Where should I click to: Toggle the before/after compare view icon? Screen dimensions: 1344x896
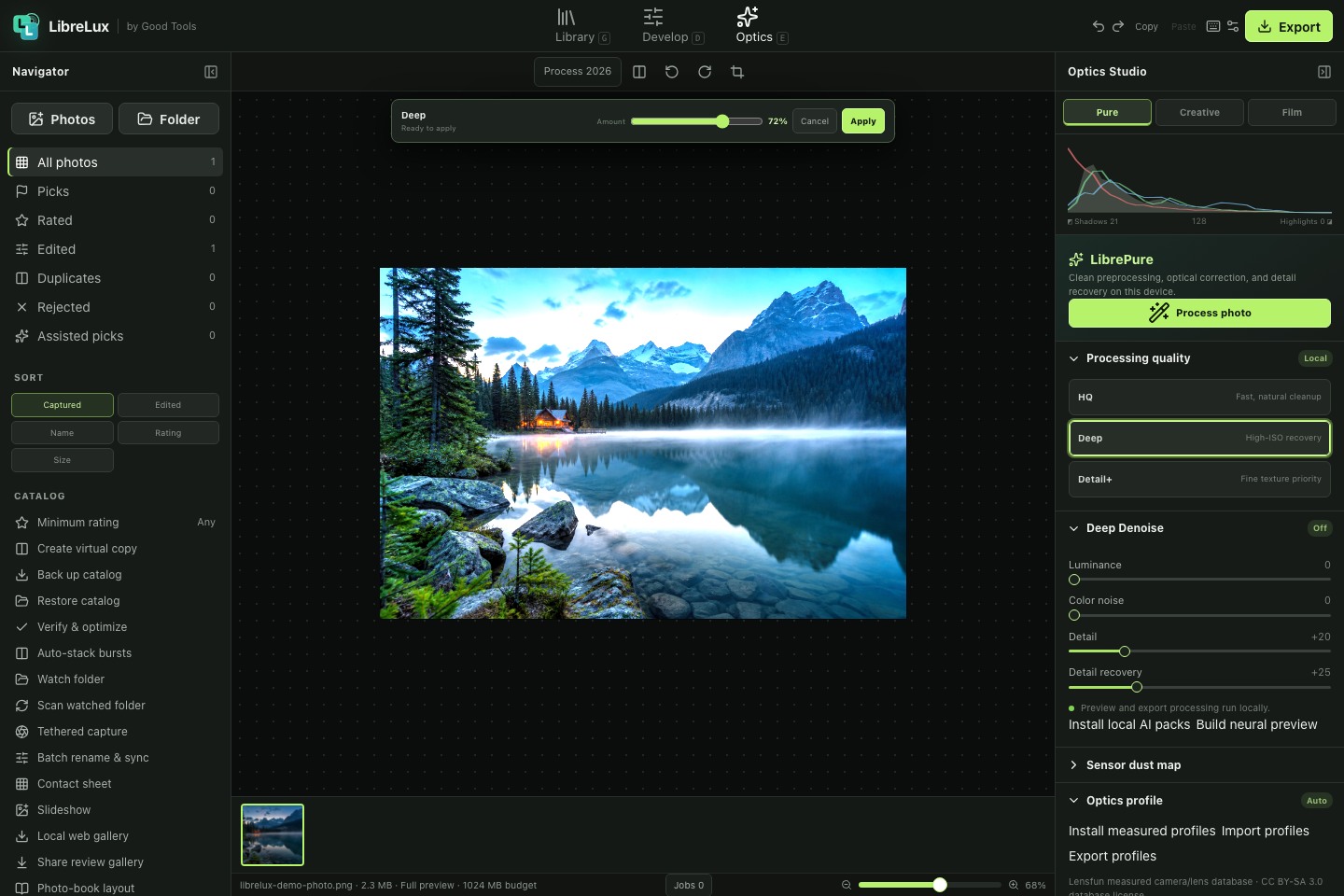coord(639,72)
